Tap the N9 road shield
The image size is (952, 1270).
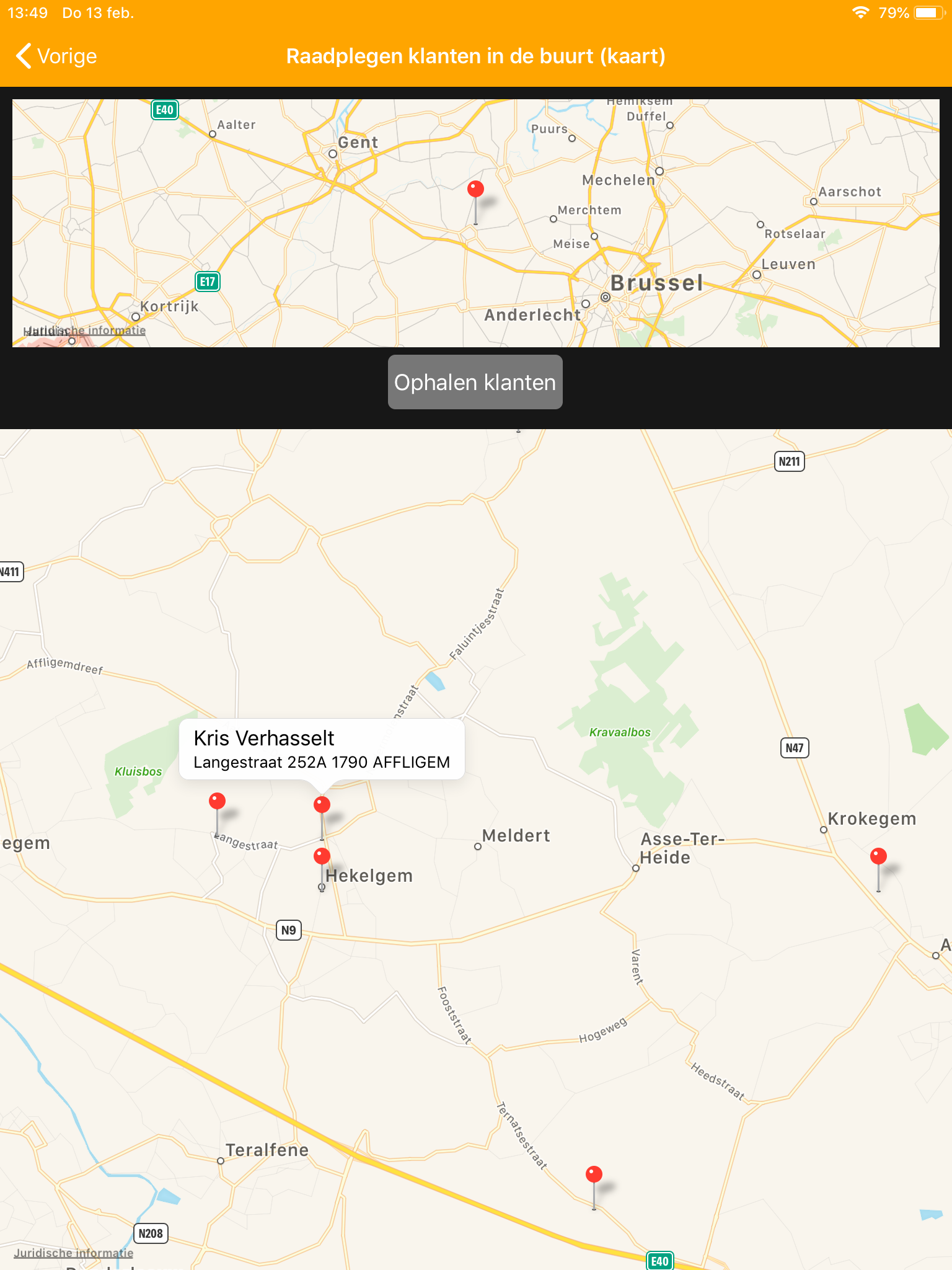pyautogui.click(x=288, y=930)
